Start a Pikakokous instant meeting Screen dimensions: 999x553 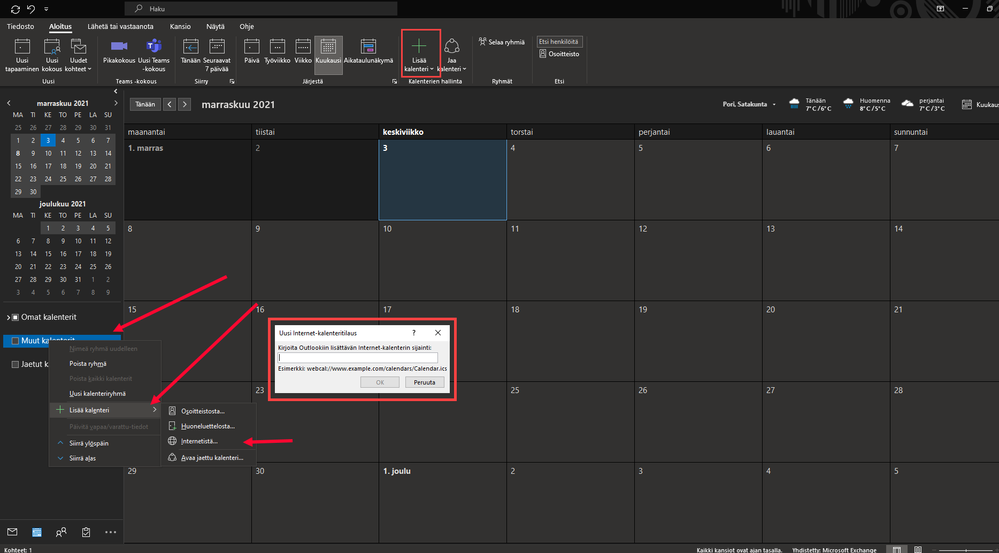(119, 48)
